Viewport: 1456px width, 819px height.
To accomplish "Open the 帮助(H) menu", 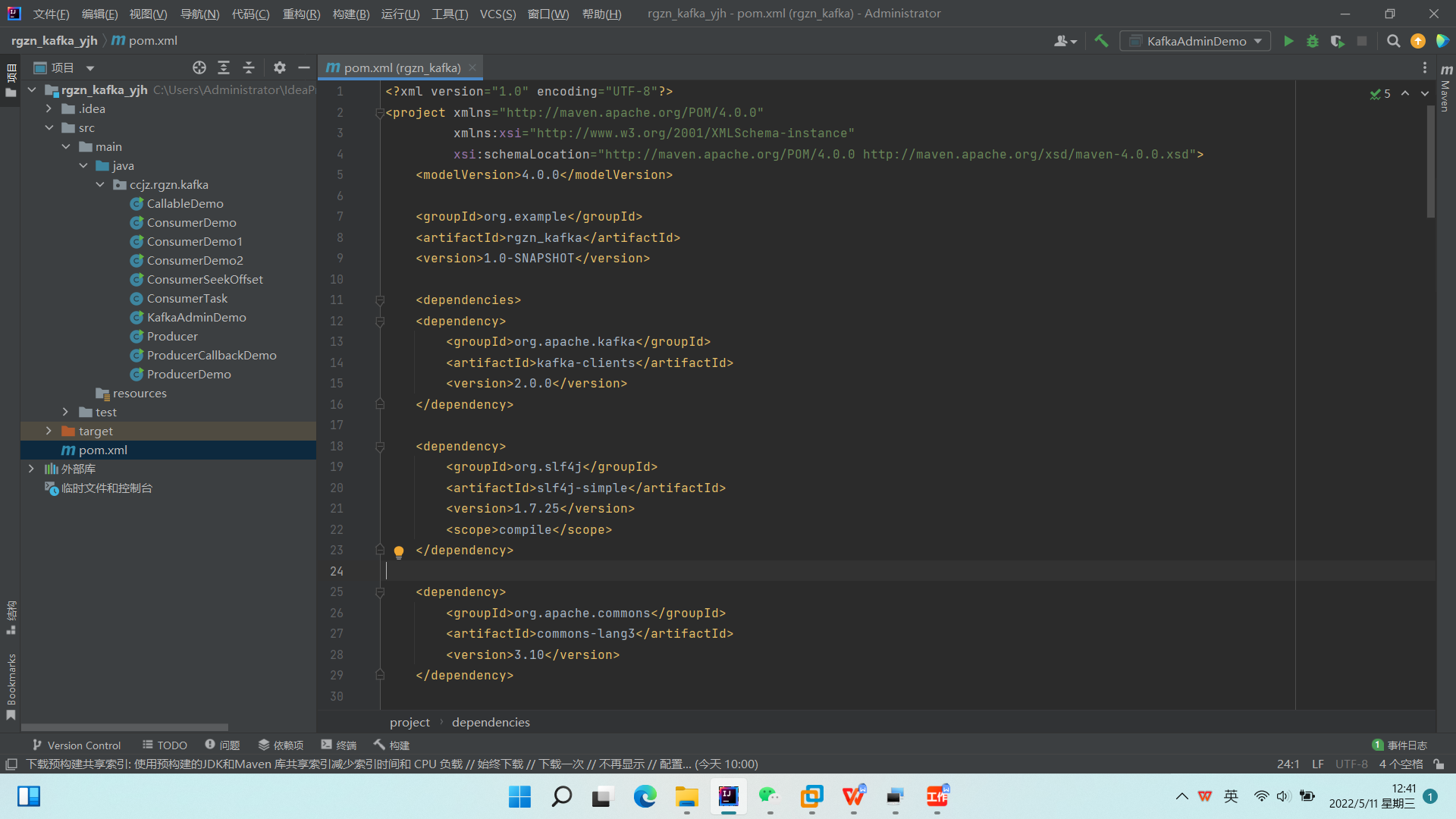I will (x=601, y=14).
